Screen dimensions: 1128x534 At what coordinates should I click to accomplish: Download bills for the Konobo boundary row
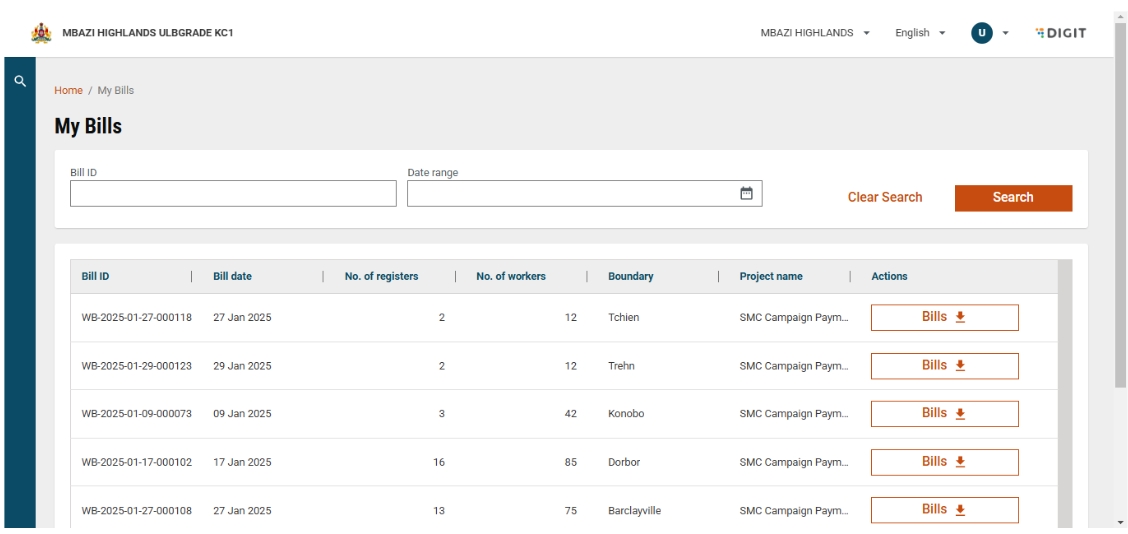pyautogui.click(x=944, y=414)
